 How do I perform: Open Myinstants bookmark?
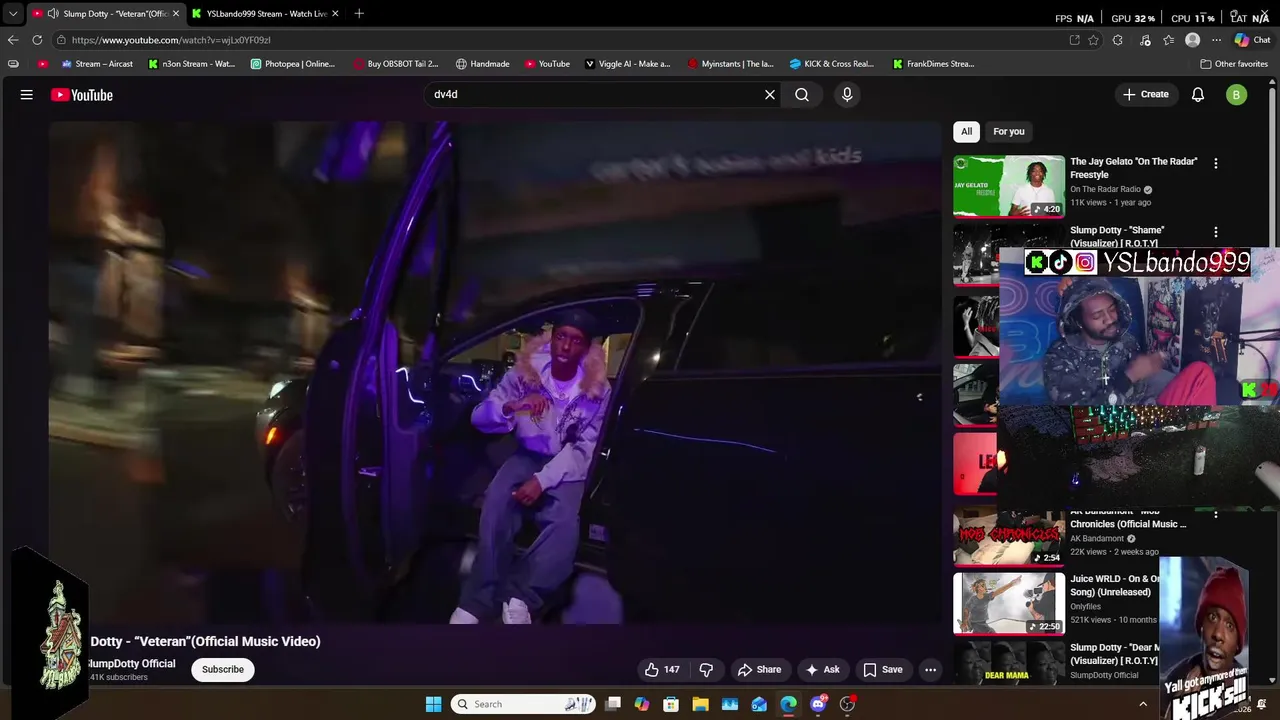731,64
